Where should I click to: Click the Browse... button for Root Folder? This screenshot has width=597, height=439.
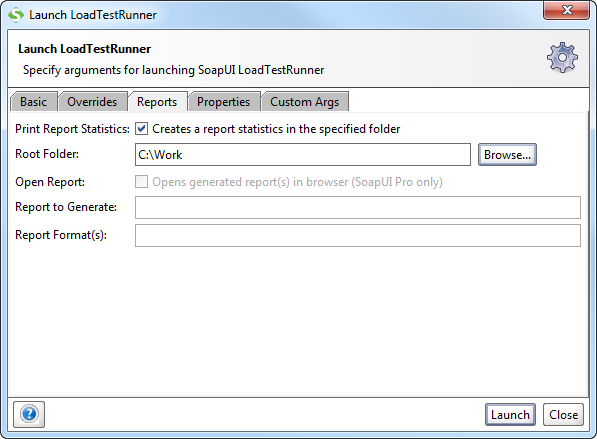(507, 155)
